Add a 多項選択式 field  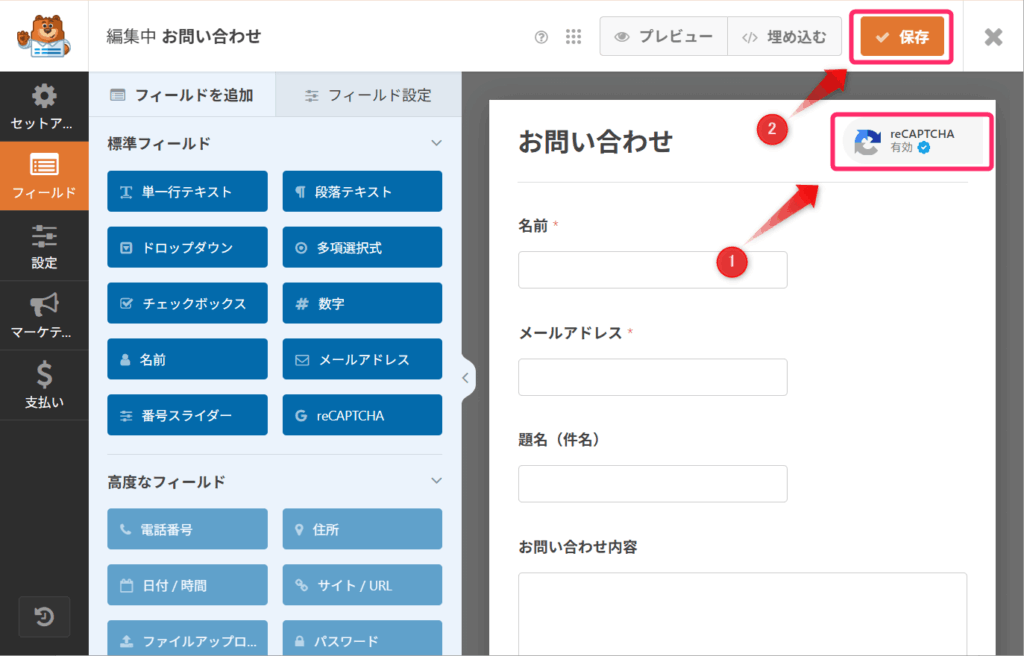(362, 247)
